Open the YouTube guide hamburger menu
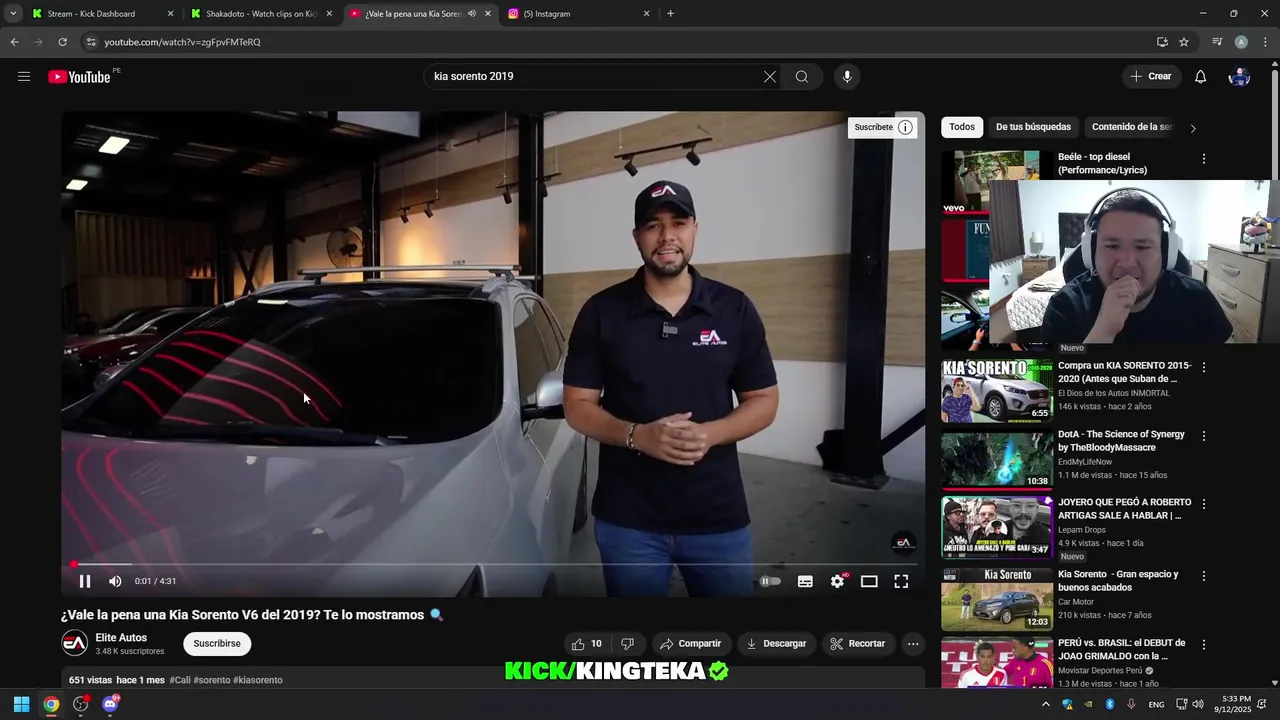 click(24, 77)
